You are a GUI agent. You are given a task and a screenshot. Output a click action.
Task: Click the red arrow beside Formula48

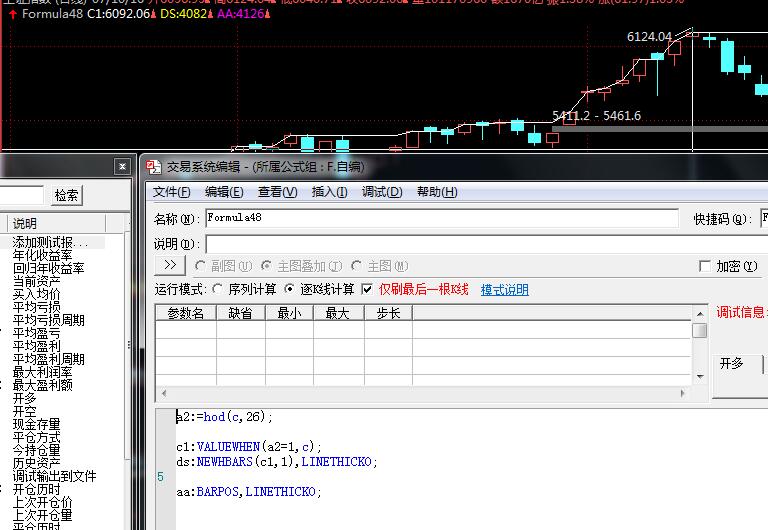pyautogui.click(x=13, y=14)
